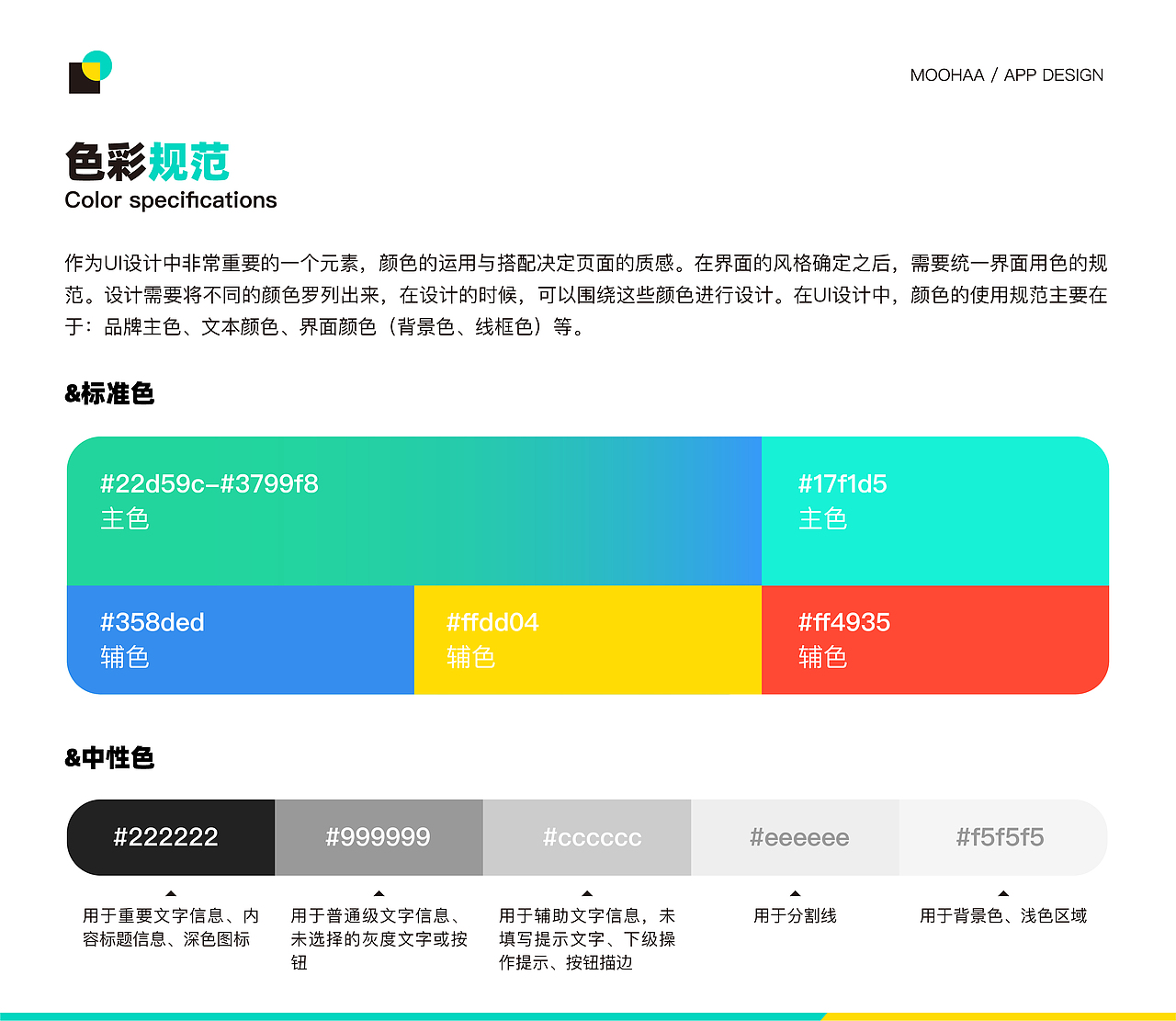Select the #222222 neutral swatch

(x=171, y=837)
